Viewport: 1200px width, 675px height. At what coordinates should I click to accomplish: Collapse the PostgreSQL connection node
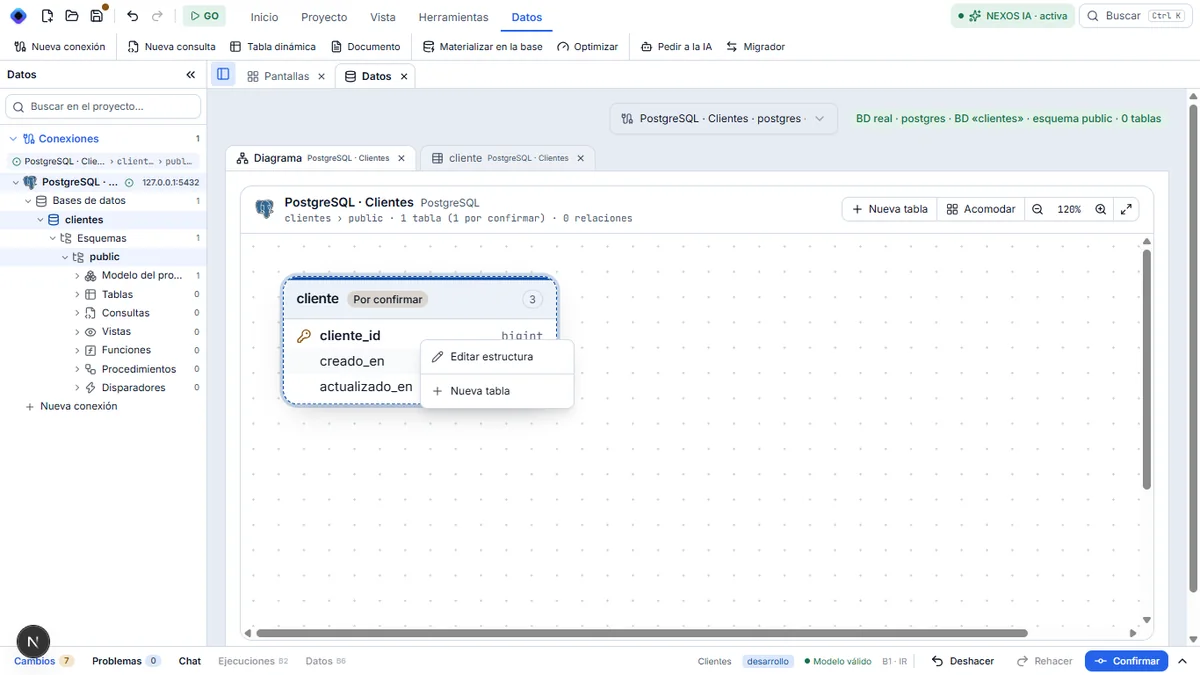point(16,182)
